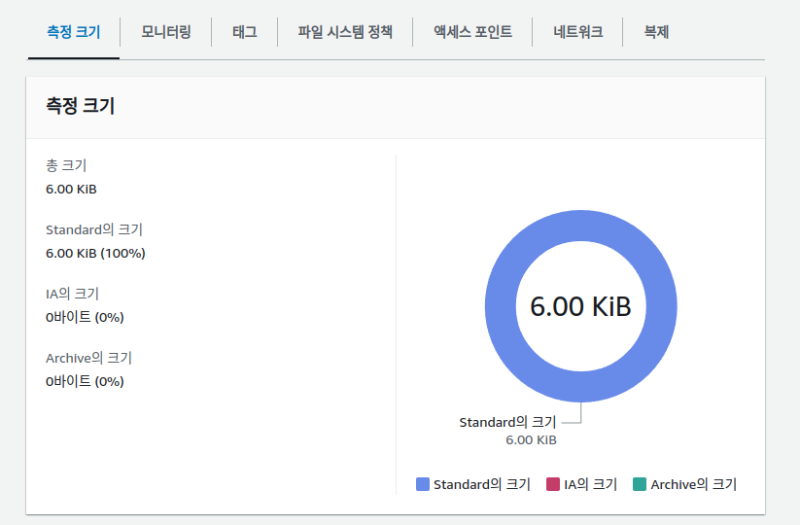Image resolution: width=800 pixels, height=525 pixels.
Task: Click the 6.00 KiB (100%) Standard value
Action: click(x=95, y=253)
